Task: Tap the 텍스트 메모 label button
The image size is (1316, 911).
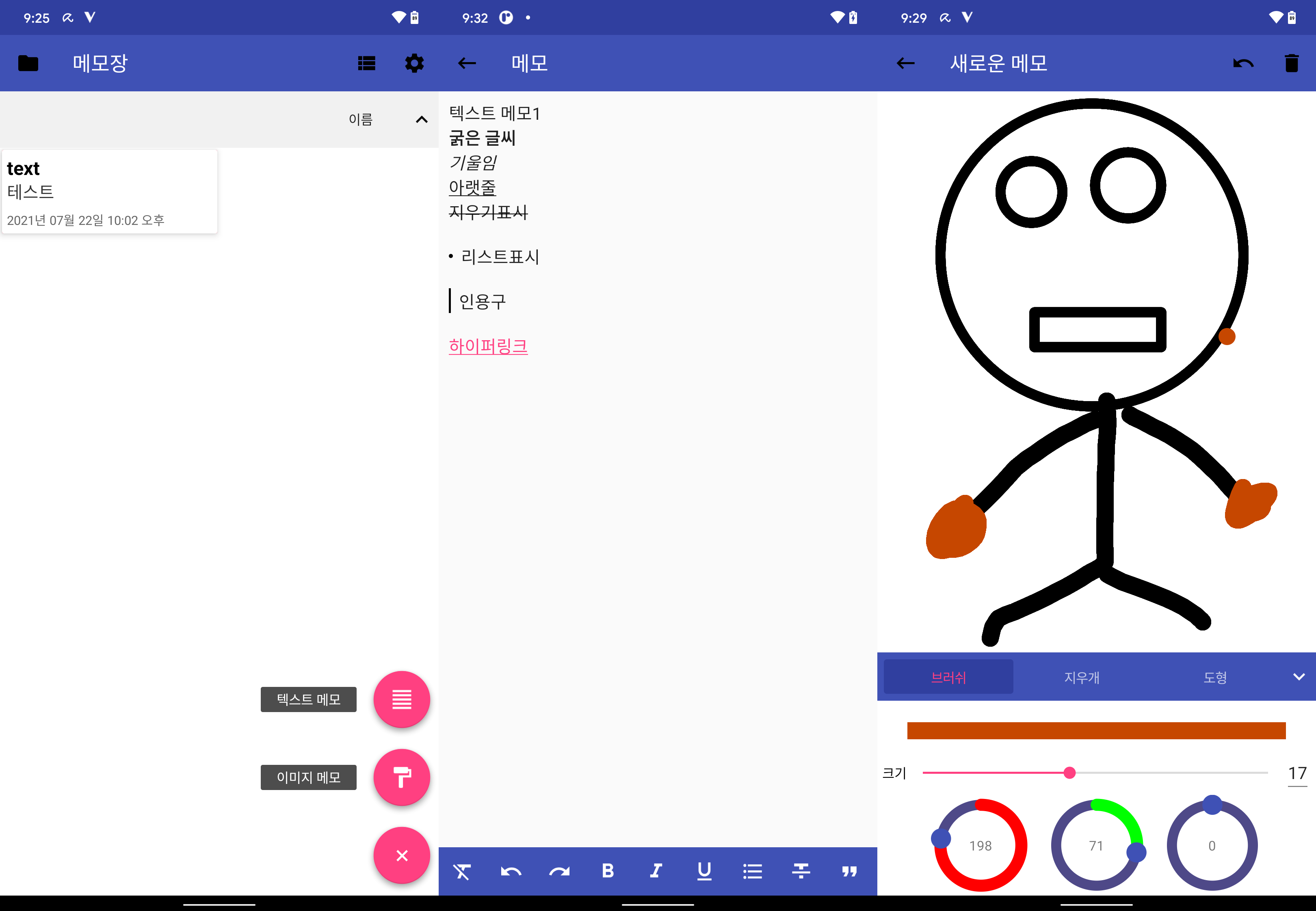Action: coord(308,699)
